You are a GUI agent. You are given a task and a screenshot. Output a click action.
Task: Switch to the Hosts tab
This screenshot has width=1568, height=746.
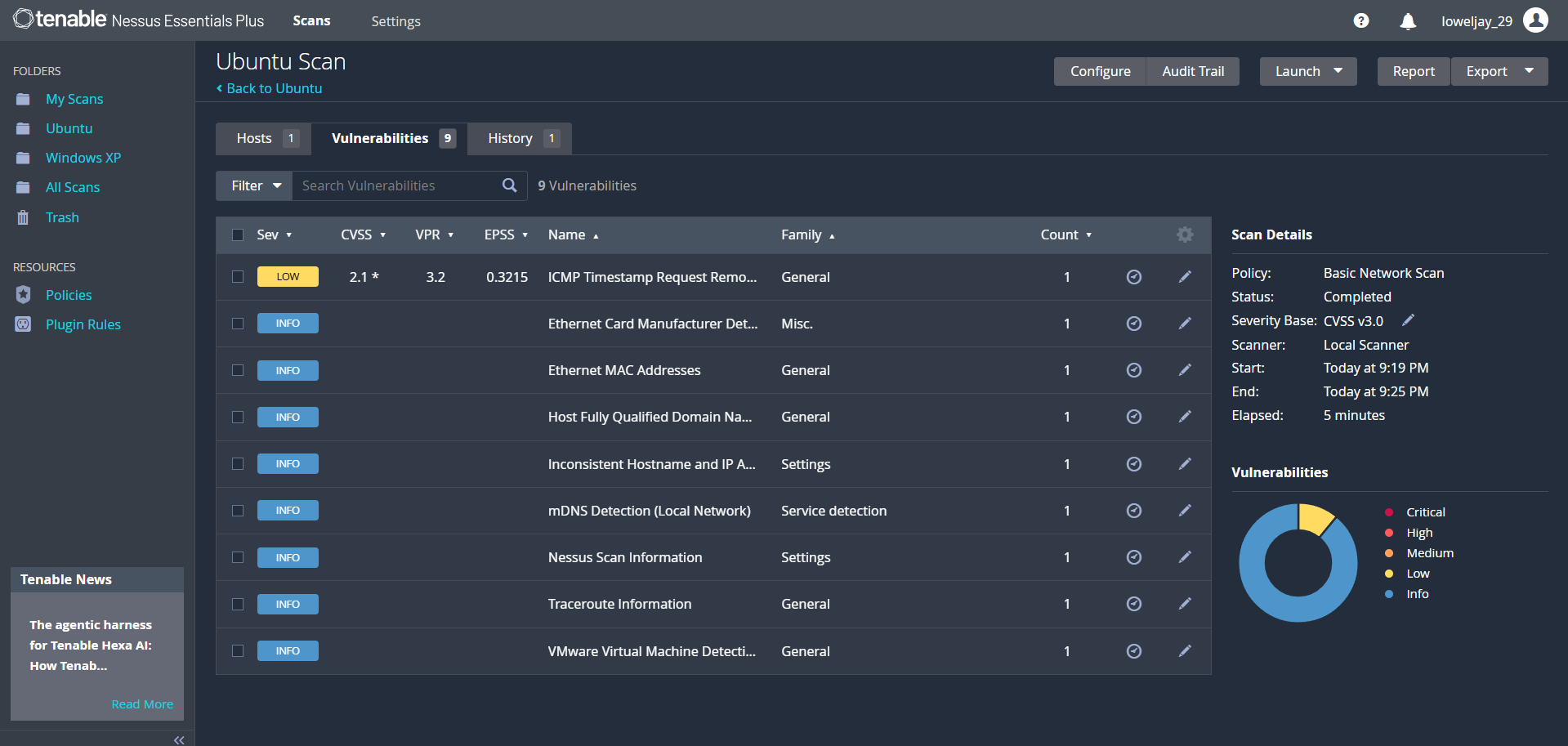[263, 138]
